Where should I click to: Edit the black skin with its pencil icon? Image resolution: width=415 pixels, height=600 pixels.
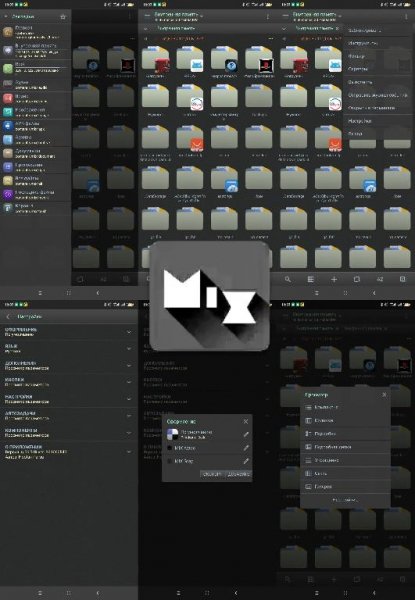pyautogui.click(x=246, y=448)
